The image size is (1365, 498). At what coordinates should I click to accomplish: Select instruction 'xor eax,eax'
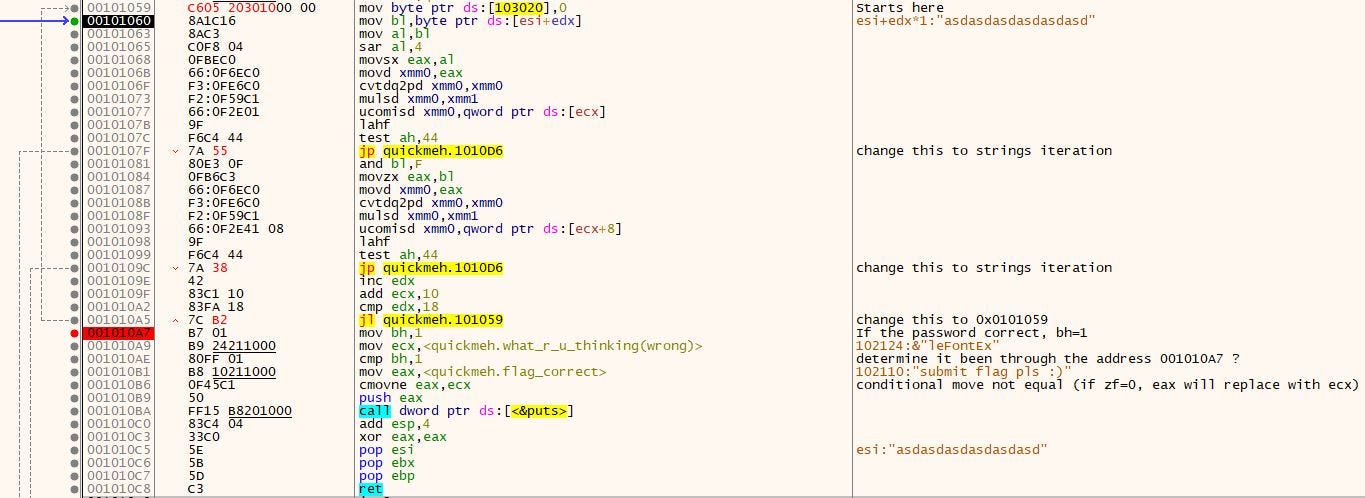click(x=397, y=437)
